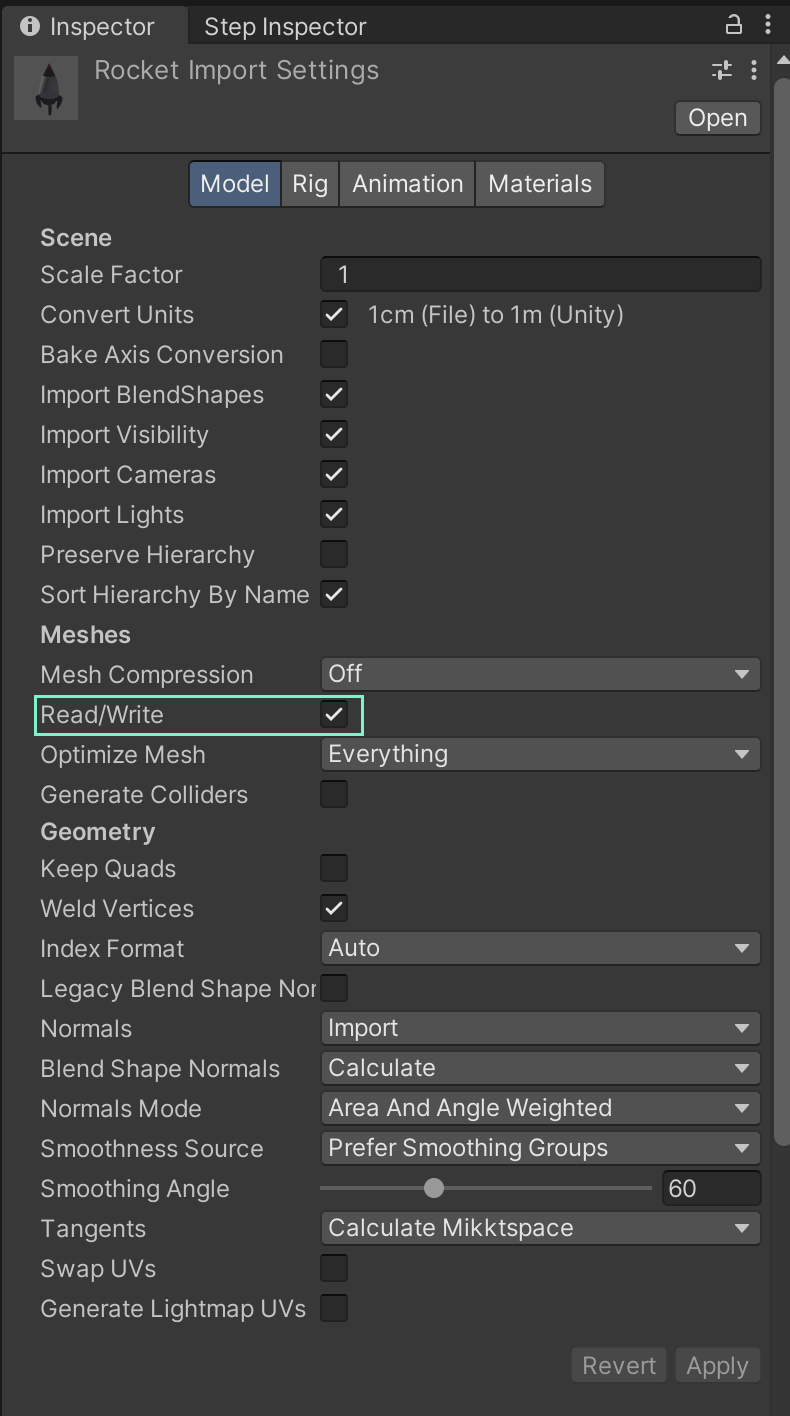Open Rocket Import Settings more options menu
Viewport: 790px width, 1416px height.
tap(753, 70)
